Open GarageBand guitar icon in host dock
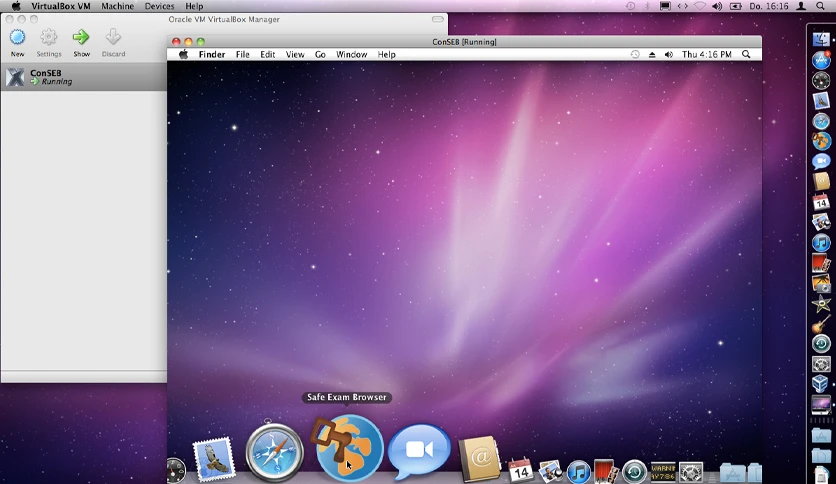 pyautogui.click(x=821, y=324)
